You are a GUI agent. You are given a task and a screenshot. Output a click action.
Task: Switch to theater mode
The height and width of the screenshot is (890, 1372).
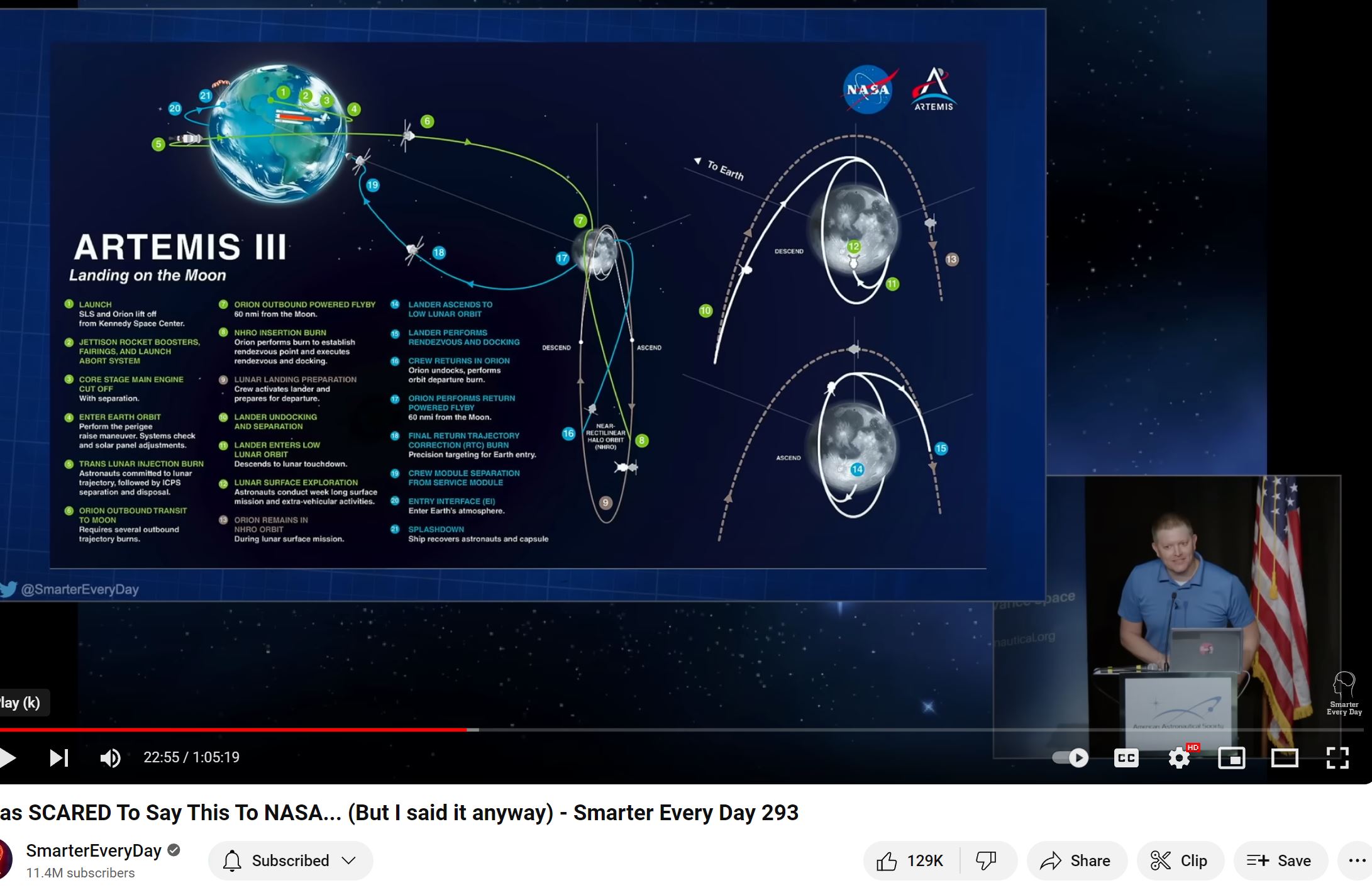[x=1285, y=758]
